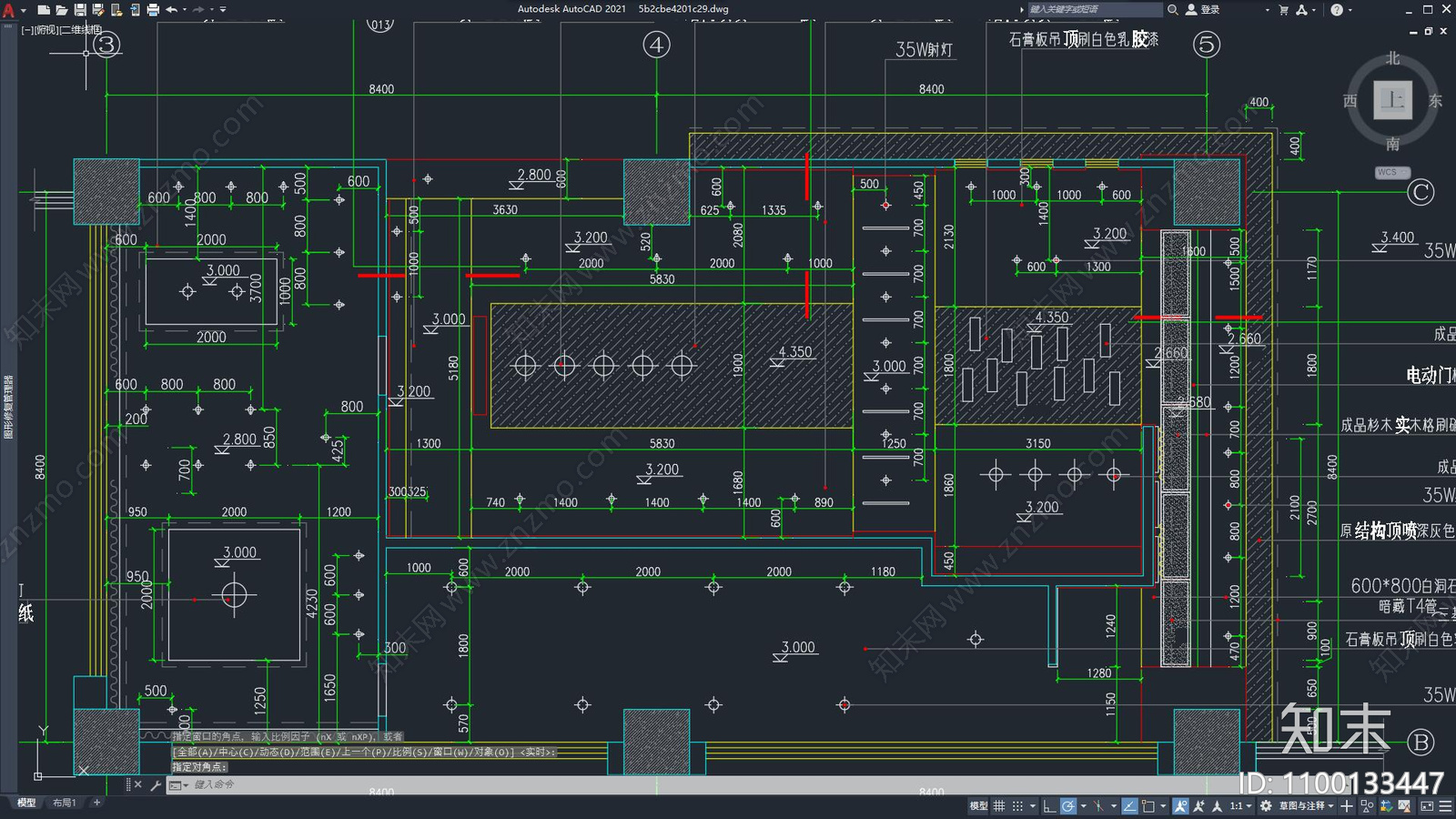Toggle clean screen icon in status bar
Viewport: 1456px width, 819px height.
point(1427,806)
